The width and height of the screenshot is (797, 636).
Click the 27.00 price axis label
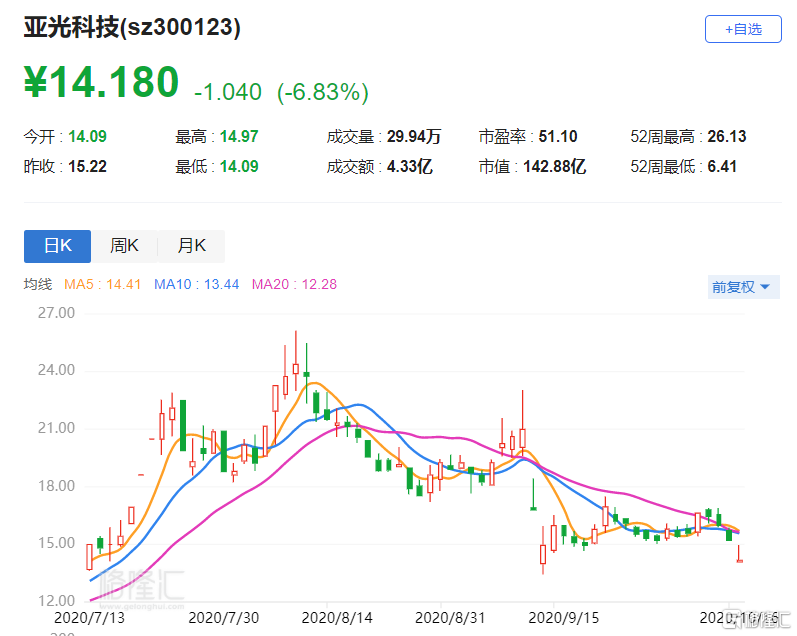pyautogui.click(x=56, y=313)
